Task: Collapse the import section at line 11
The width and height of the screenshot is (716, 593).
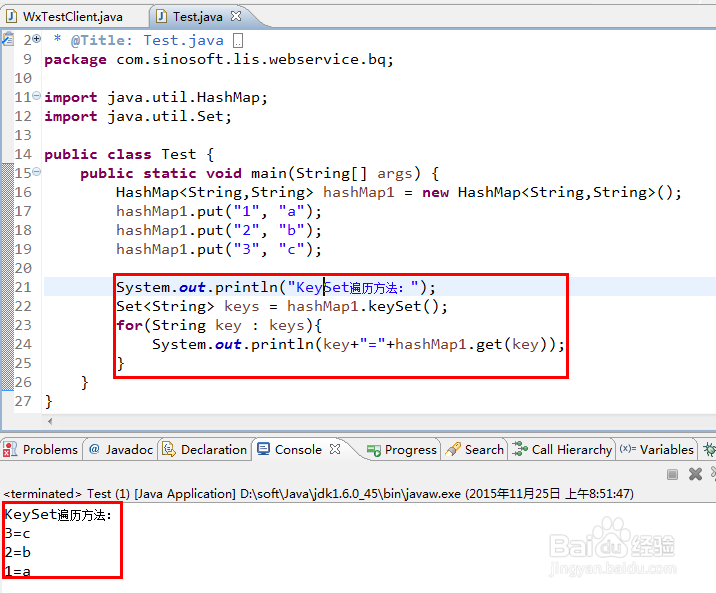Action: [x=37, y=96]
